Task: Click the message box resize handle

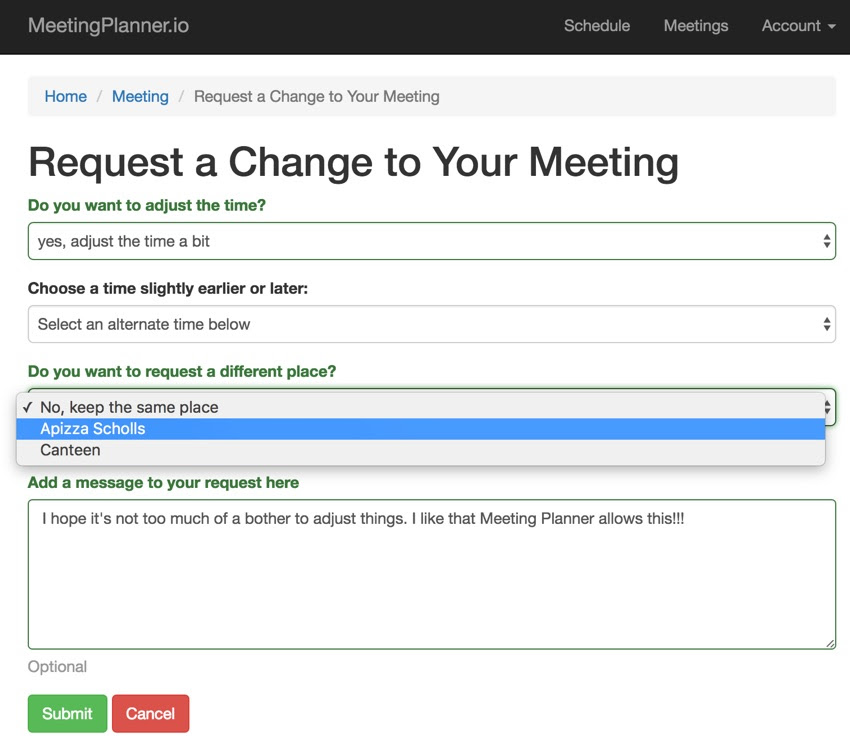Action: point(830,643)
